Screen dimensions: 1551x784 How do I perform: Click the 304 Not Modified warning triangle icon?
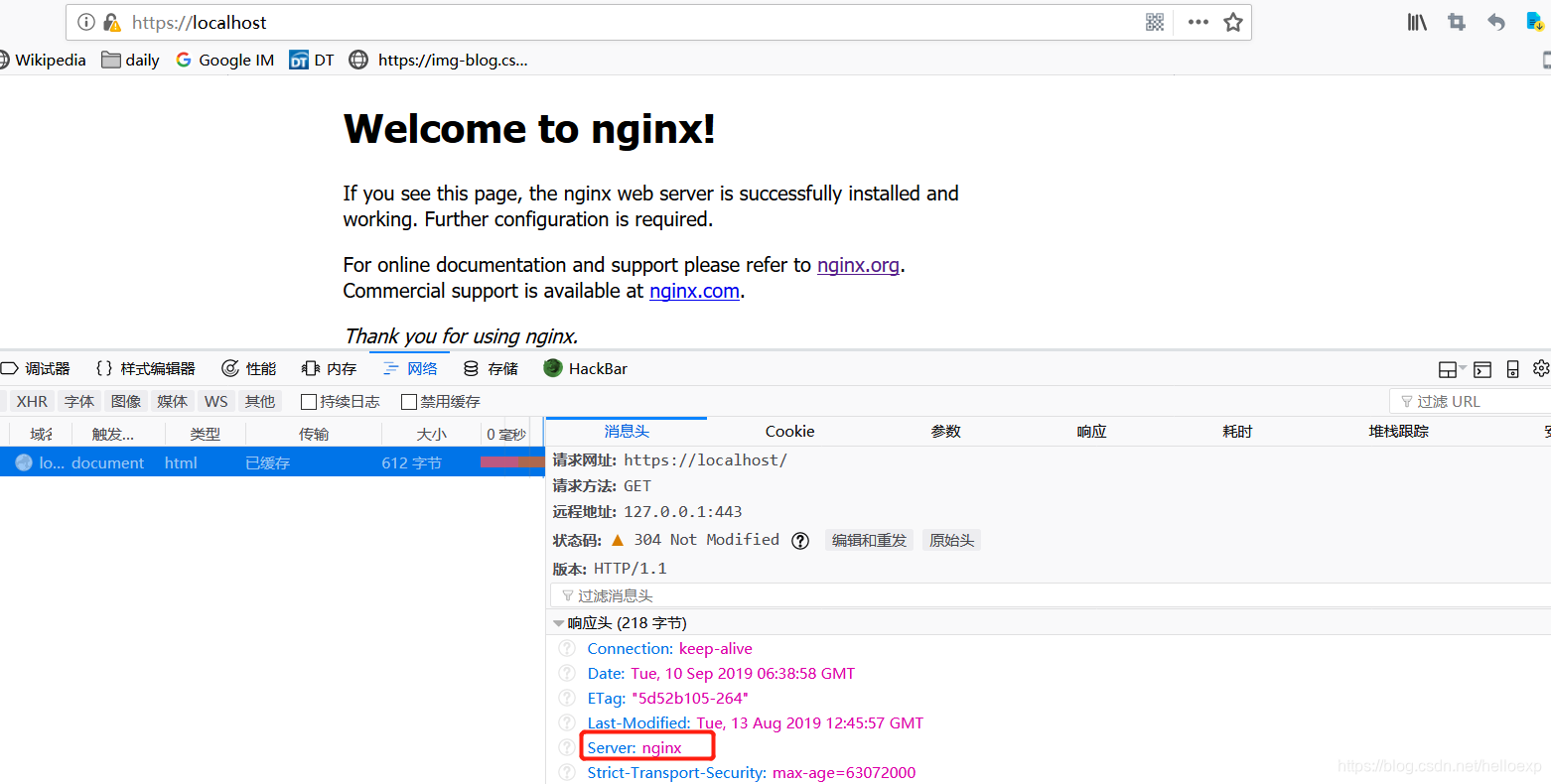point(618,540)
